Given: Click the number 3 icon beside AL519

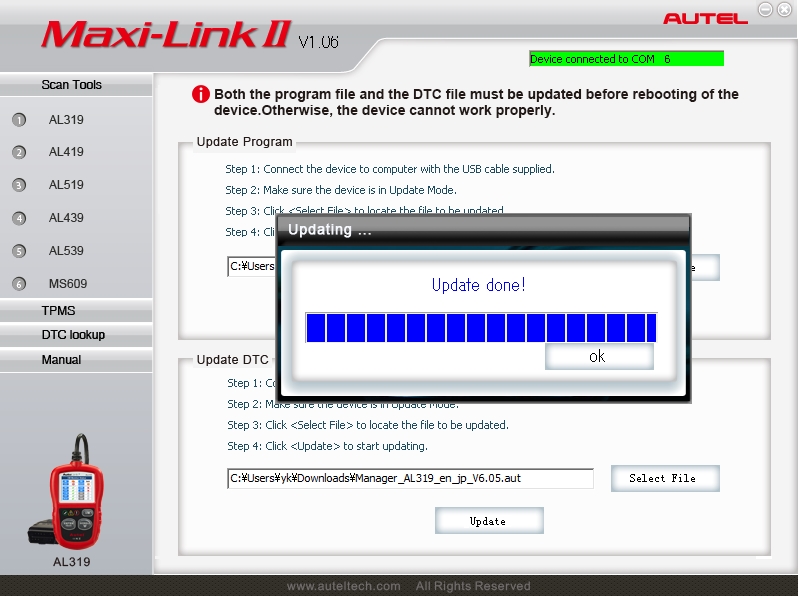Looking at the screenshot, I should point(19,185).
